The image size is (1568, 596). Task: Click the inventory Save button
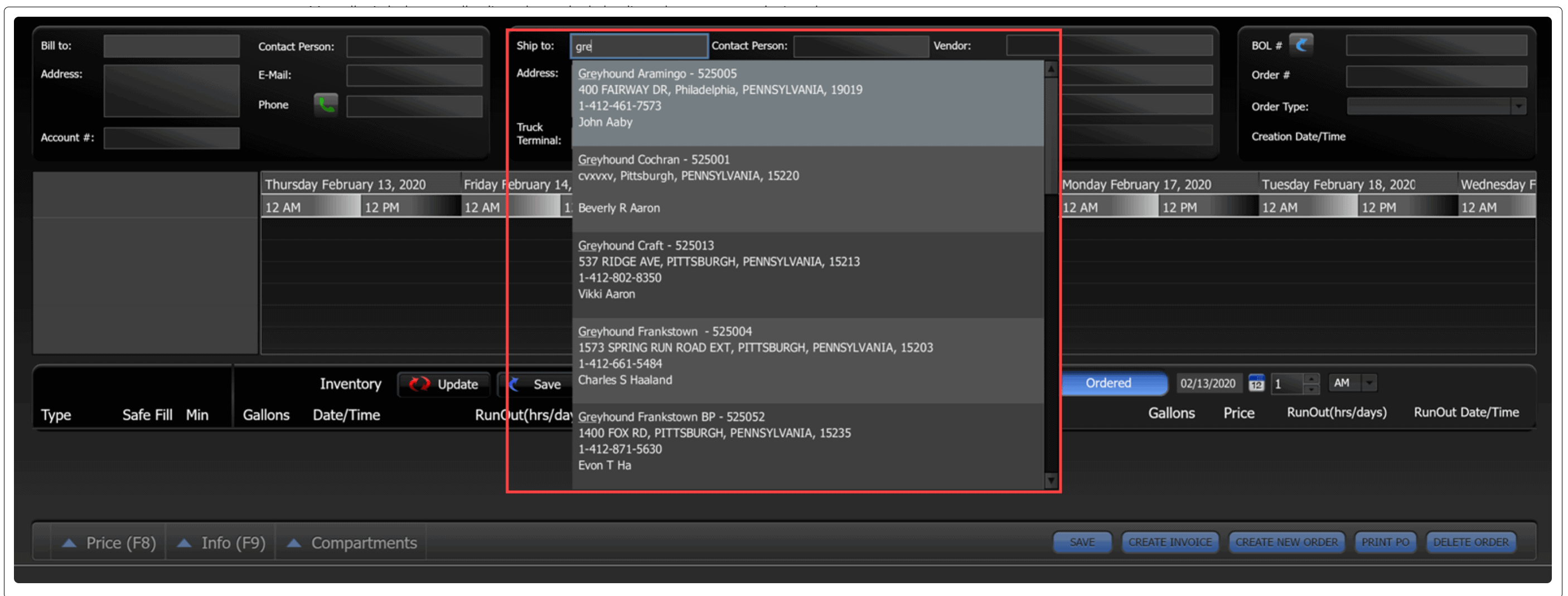point(536,384)
